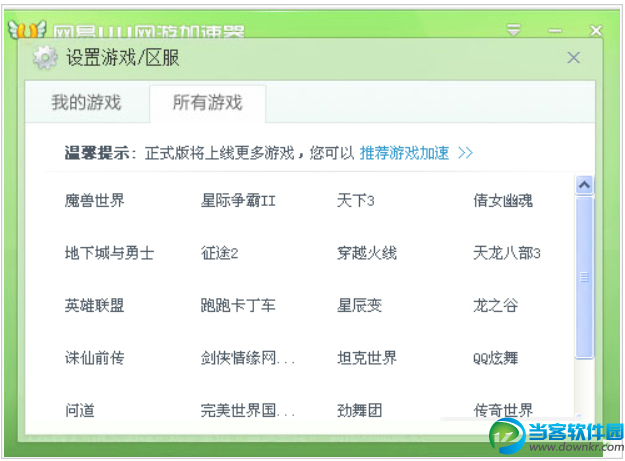Click the 星辰变 game entry
This screenshot has width=625, height=461.
pyautogui.click(x=360, y=306)
